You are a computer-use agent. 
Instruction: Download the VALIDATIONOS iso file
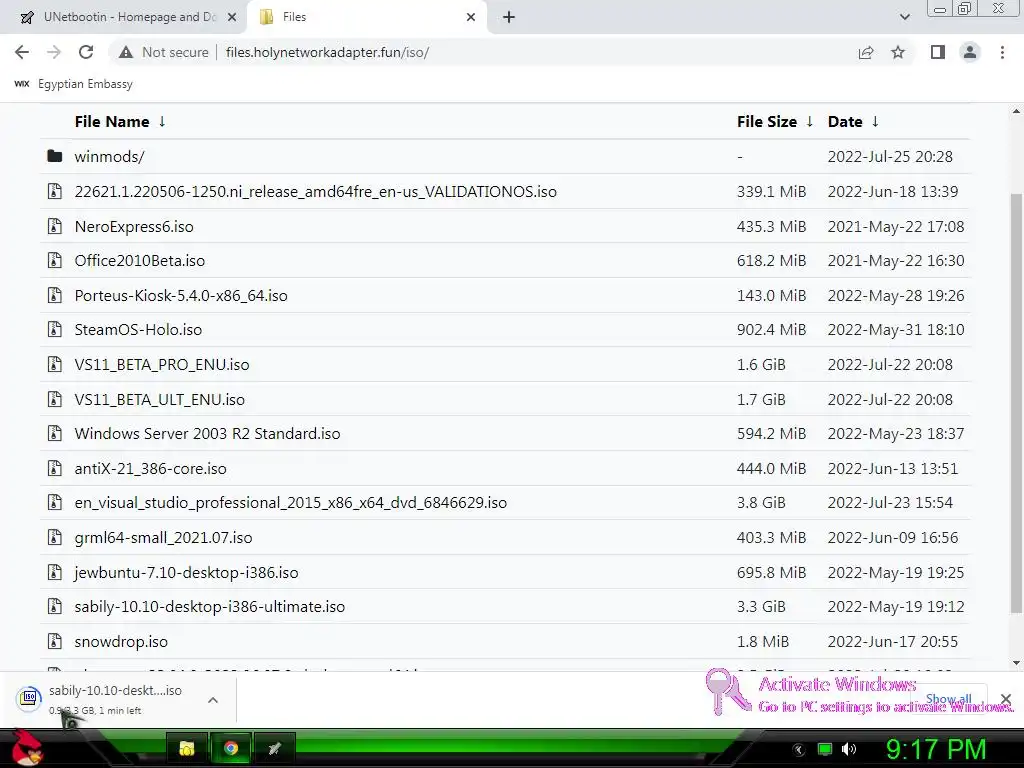[x=315, y=191]
